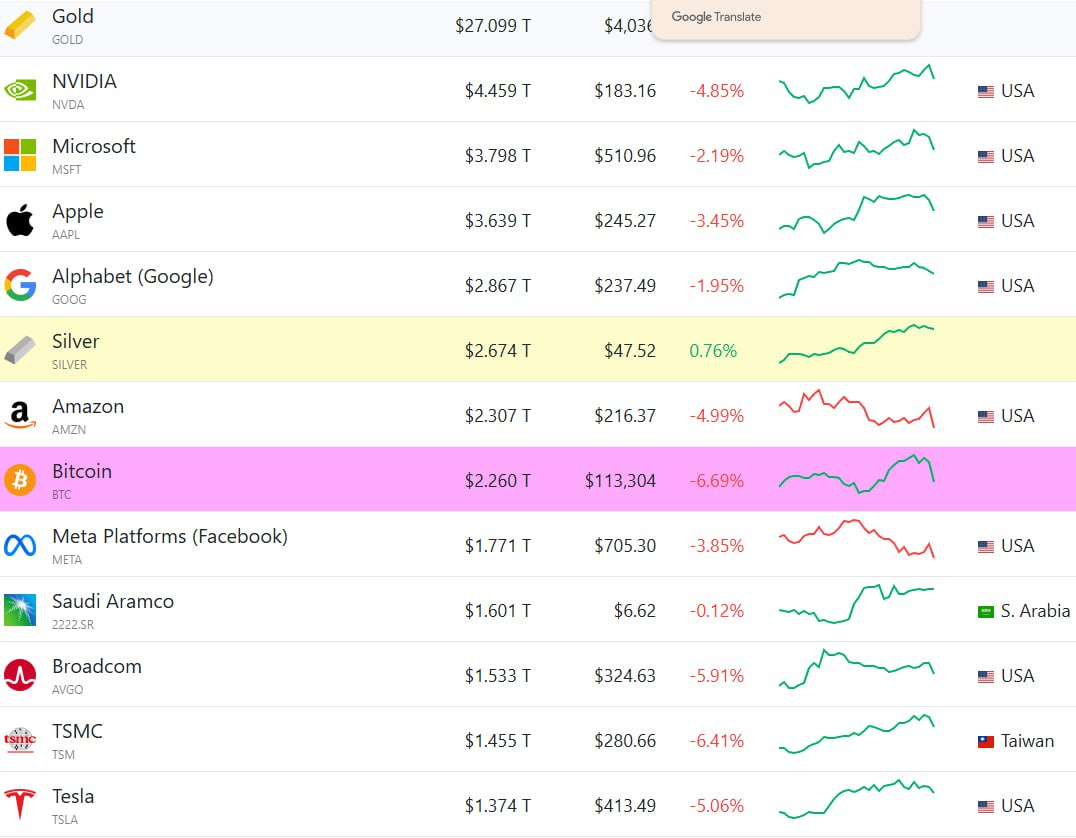The width and height of the screenshot is (1076, 838).
Task: Open the Bitcoin asset link
Action: (x=82, y=471)
